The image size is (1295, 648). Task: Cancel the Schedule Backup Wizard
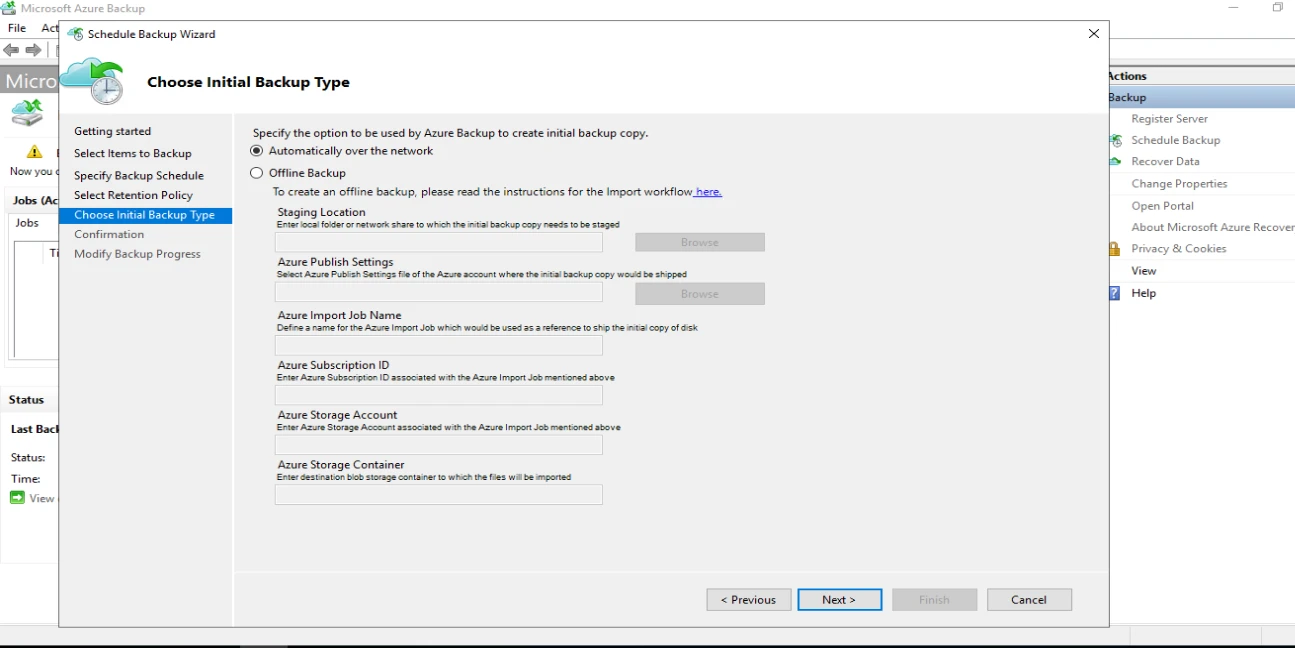pyautogui.click(x=1029, y=599)
